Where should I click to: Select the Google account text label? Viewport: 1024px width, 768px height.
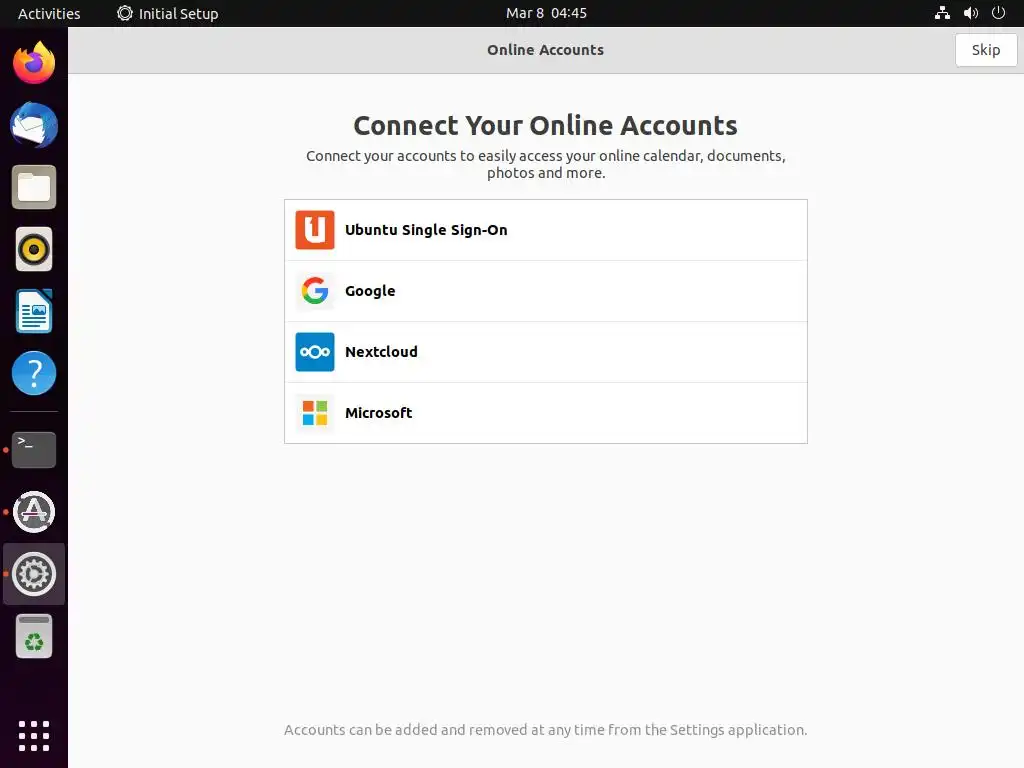point(370,291)
